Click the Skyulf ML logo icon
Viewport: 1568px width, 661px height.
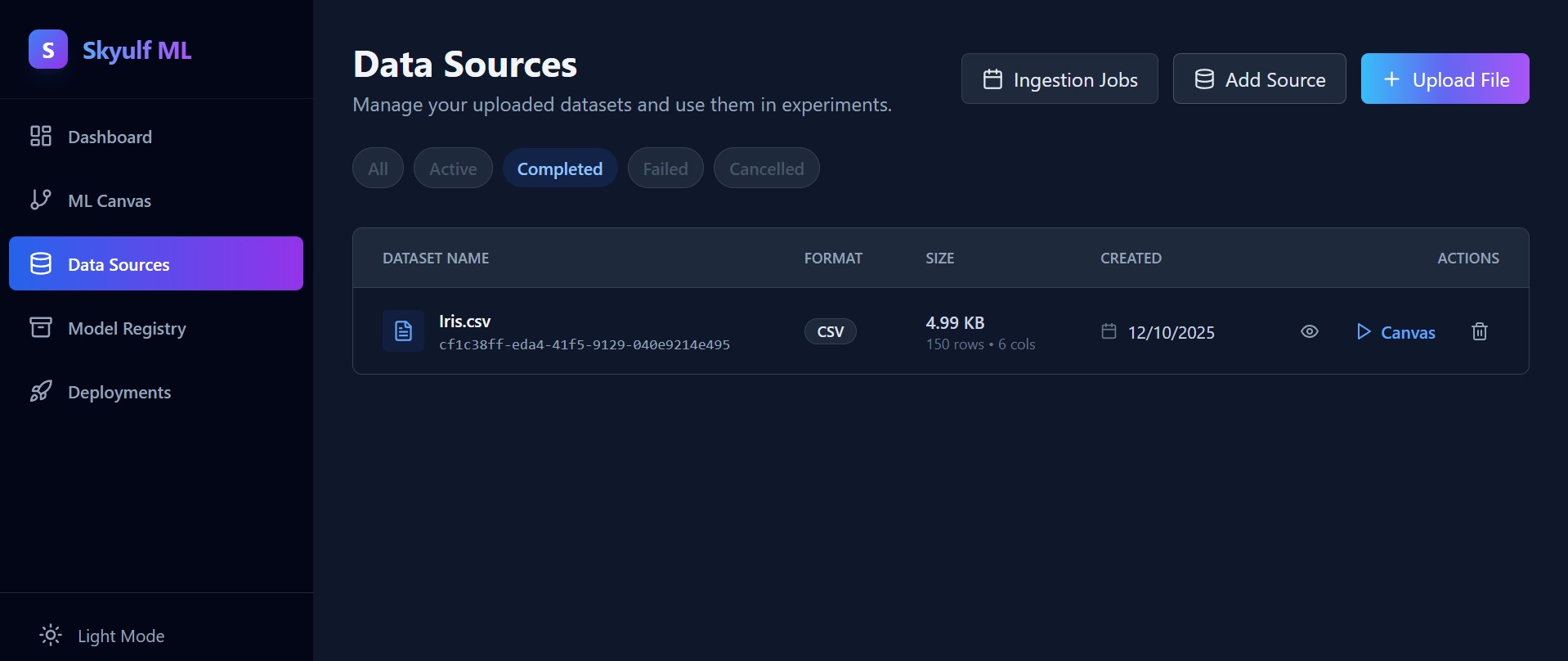pyautogui.click(x=48, y=50)
